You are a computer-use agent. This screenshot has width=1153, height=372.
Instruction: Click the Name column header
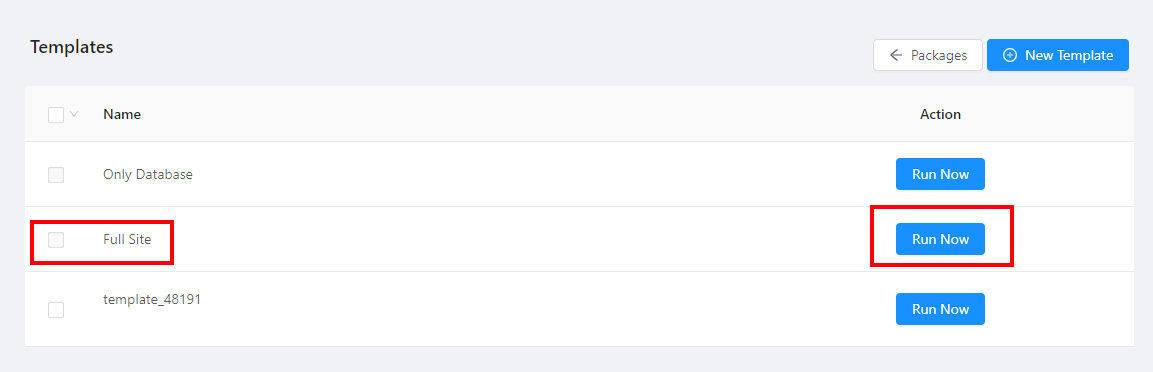click(x=122, y=114)
